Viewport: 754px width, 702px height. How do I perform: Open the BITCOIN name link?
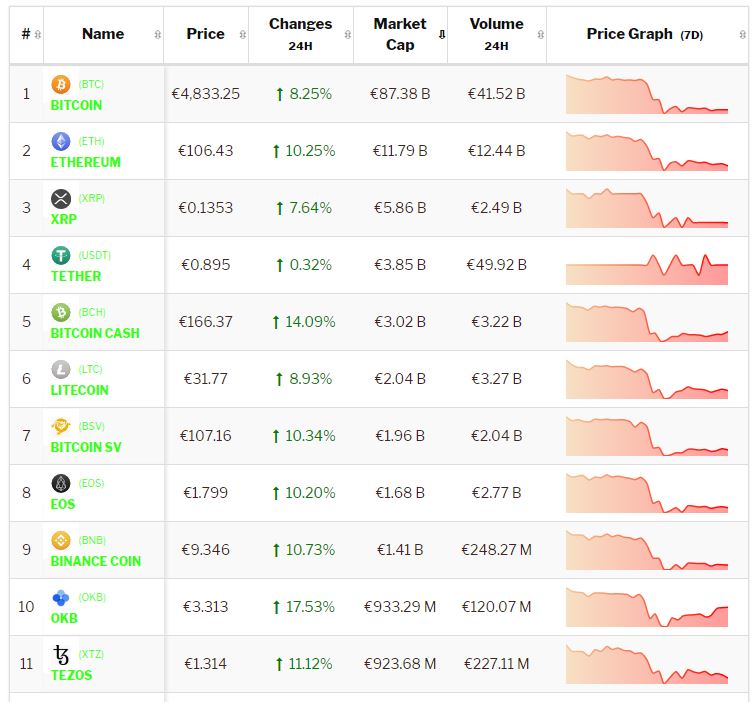(76, 105)
